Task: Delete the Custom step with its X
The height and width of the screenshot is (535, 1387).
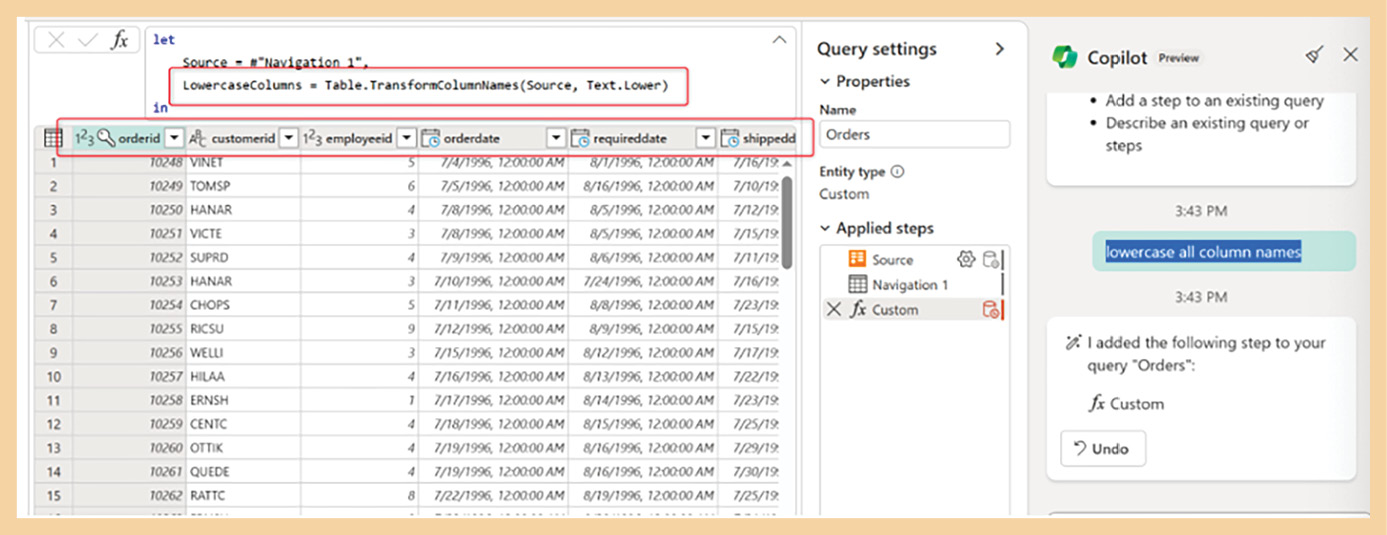Action: point(833,310)
